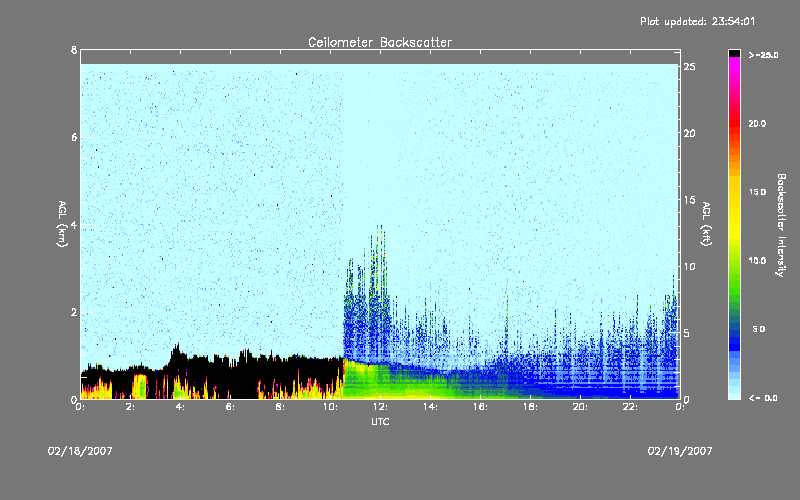Click the left 'AGL (km)' axis label

coord(62,224)
